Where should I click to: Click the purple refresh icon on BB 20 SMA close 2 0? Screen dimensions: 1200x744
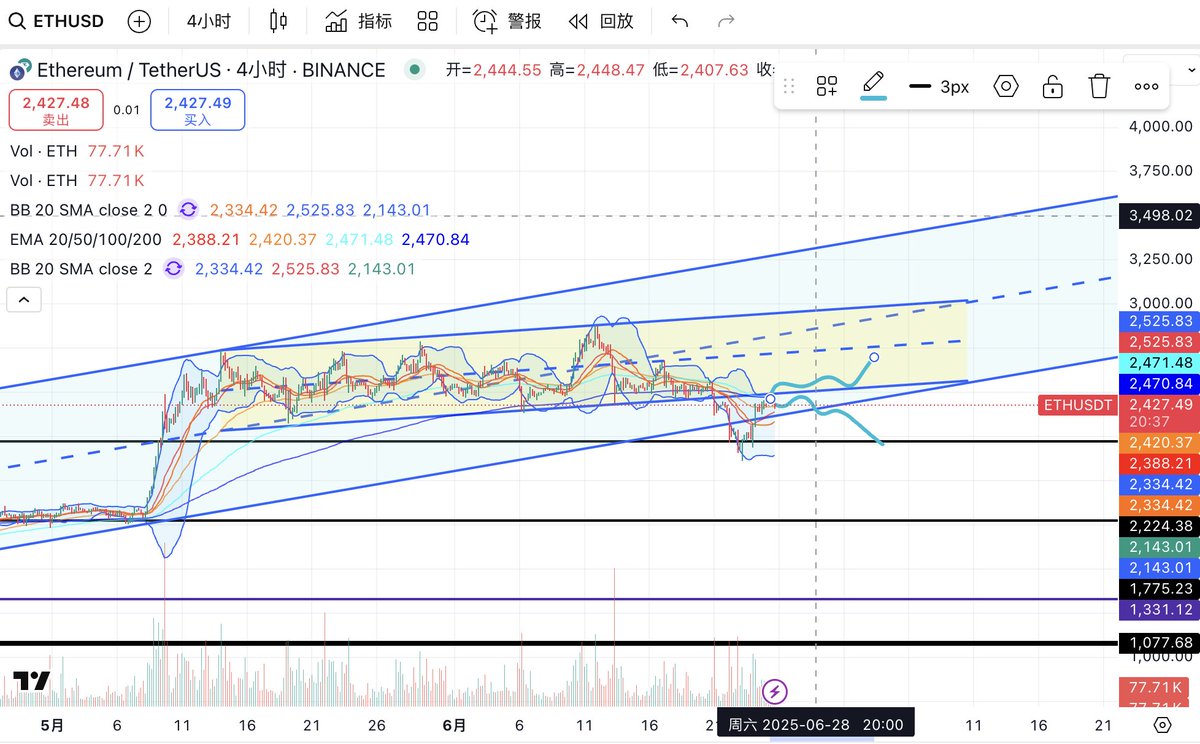(188, 210)
